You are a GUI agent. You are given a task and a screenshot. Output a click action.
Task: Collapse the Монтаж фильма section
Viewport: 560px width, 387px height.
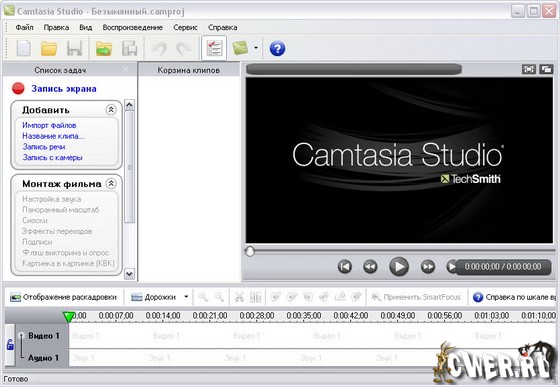coord(111,184)
